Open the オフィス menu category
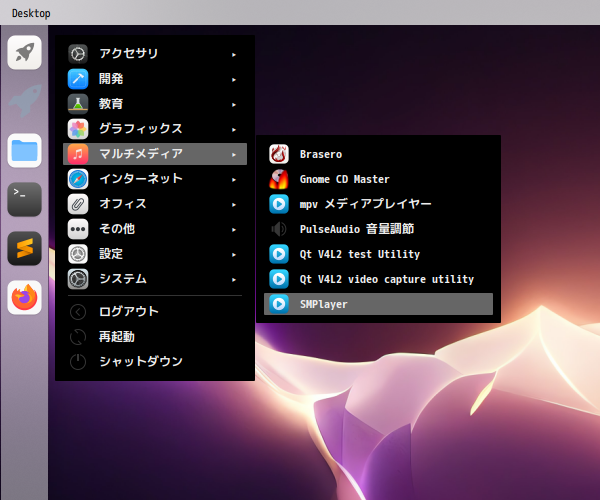 [x=155, y=204]
